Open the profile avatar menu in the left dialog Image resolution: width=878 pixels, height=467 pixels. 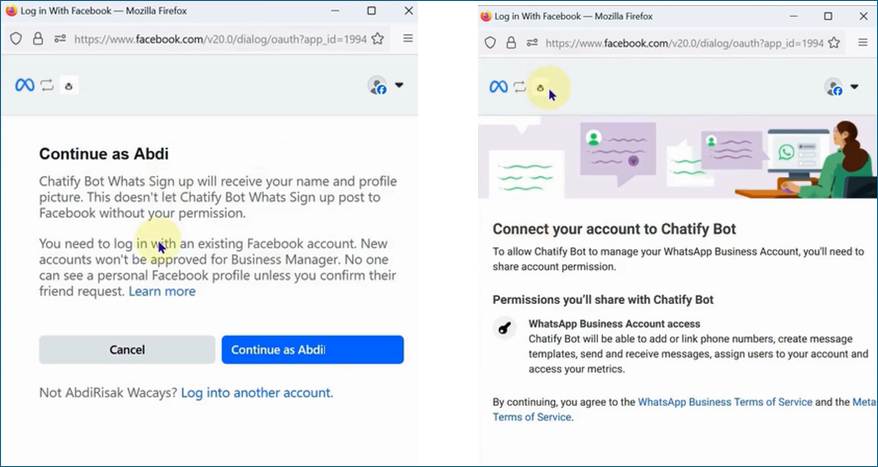point(377,86)
